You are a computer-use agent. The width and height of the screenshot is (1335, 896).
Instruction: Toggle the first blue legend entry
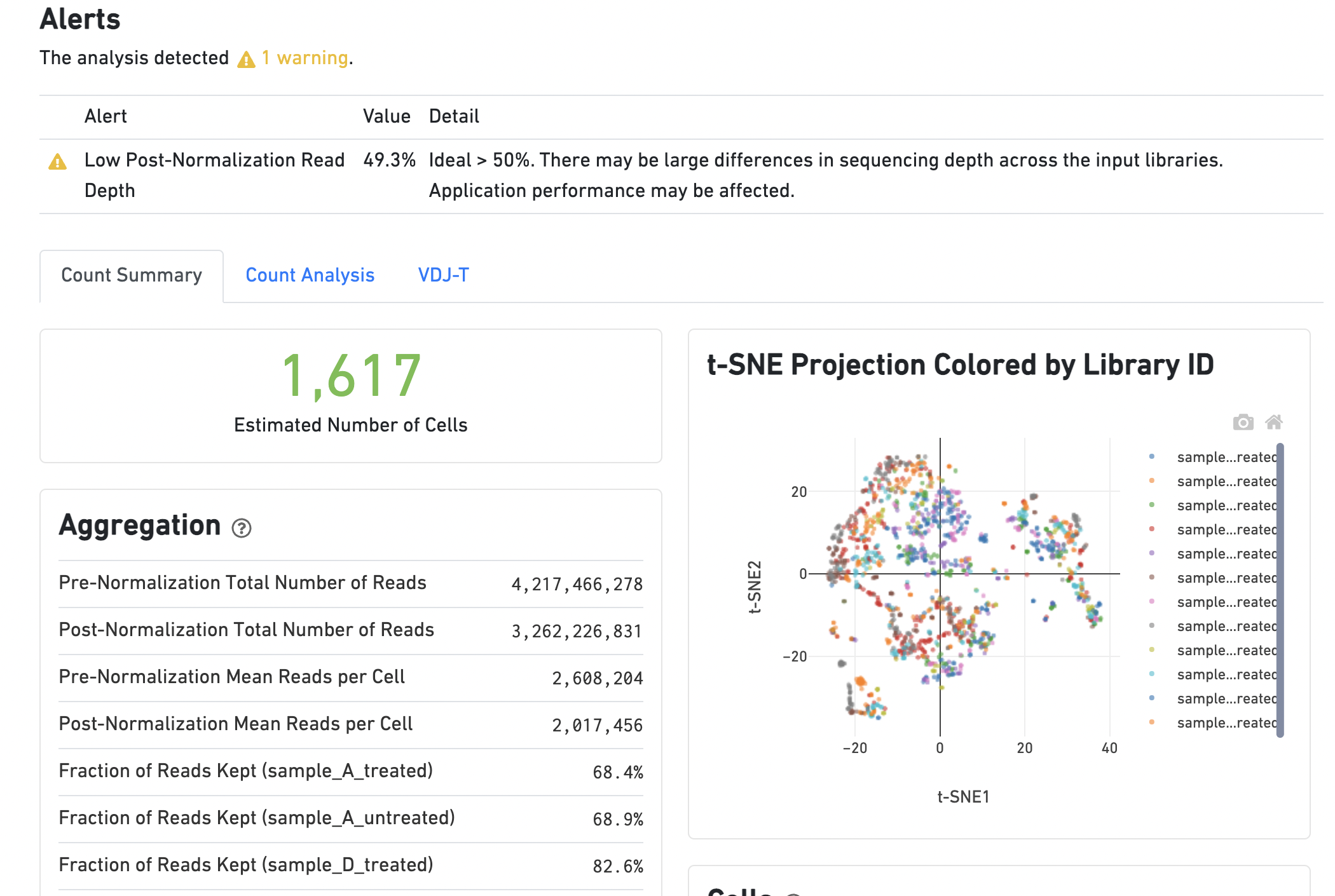point(1224,458)
